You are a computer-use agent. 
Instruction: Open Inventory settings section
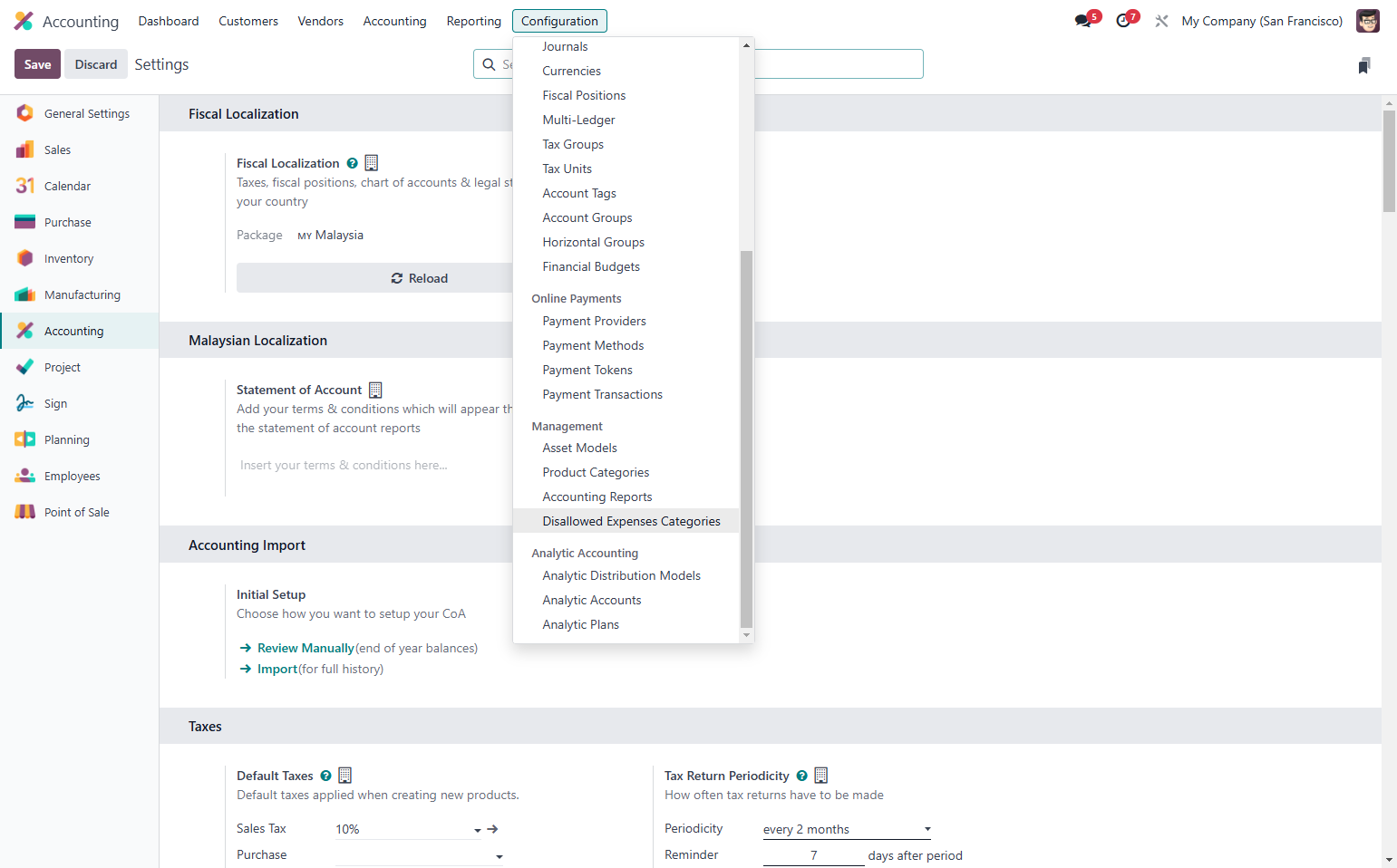coord(79,258)
